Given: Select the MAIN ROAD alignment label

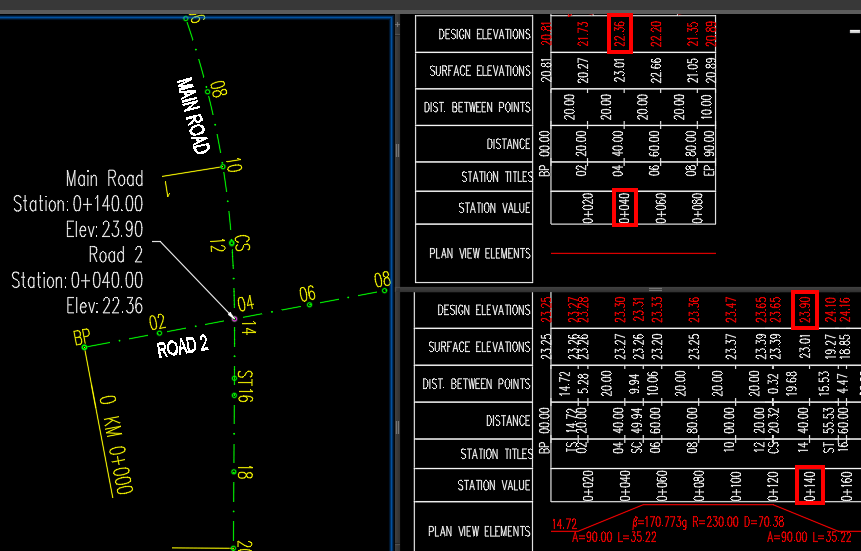Looking at the screenshot, I should coord(193,115).
